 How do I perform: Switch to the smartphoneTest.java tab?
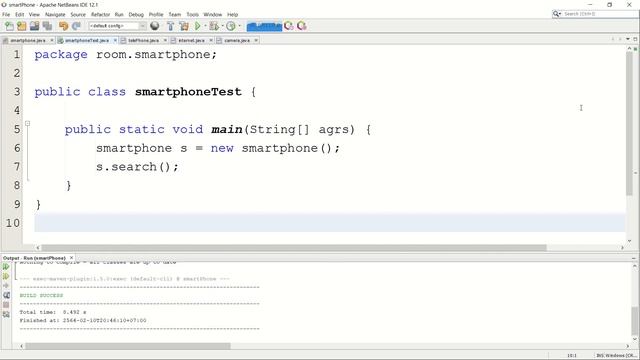coord(87,40)
